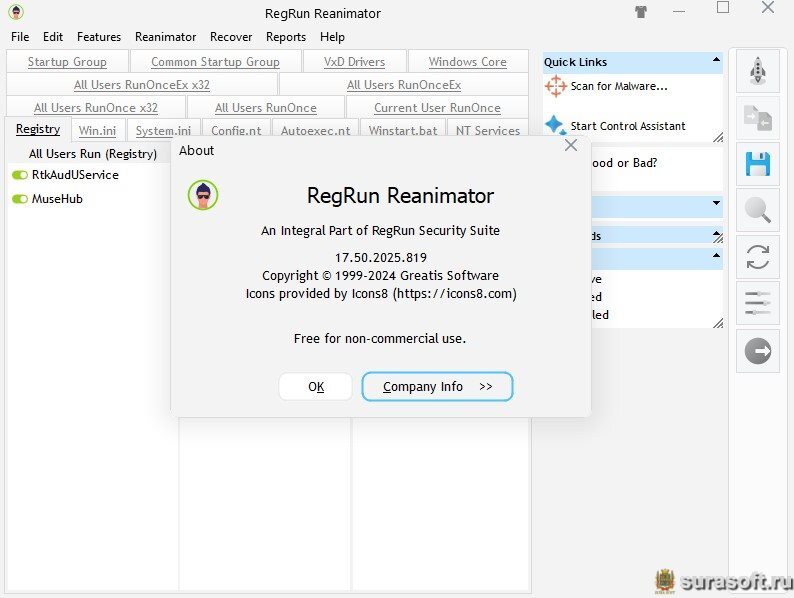The width and height of the screenshot is (794, 598).
Task: Select MuseHub entry in list
Action: [x=57, y=199]
